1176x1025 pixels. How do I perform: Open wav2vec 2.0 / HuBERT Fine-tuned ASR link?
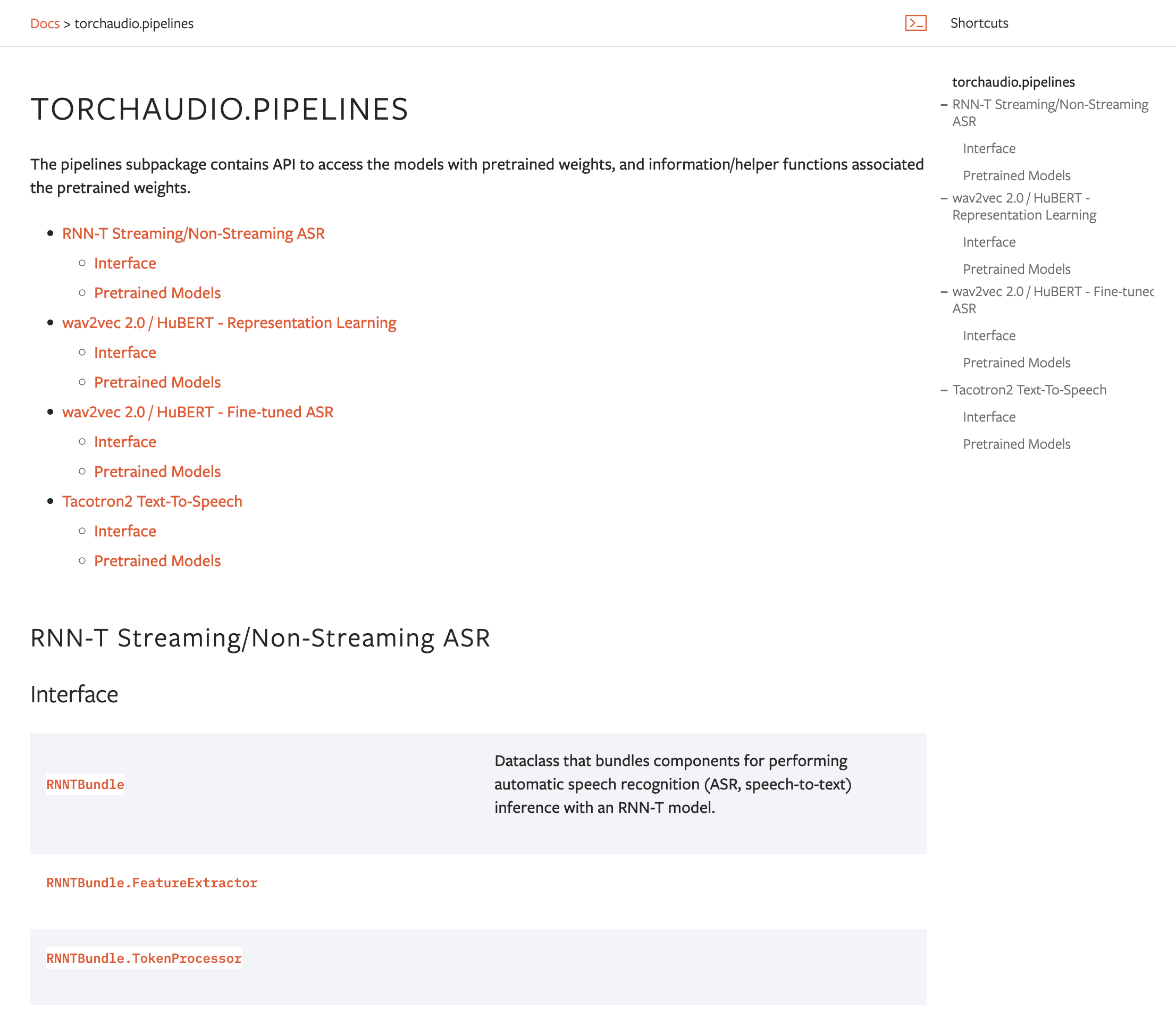197,412
